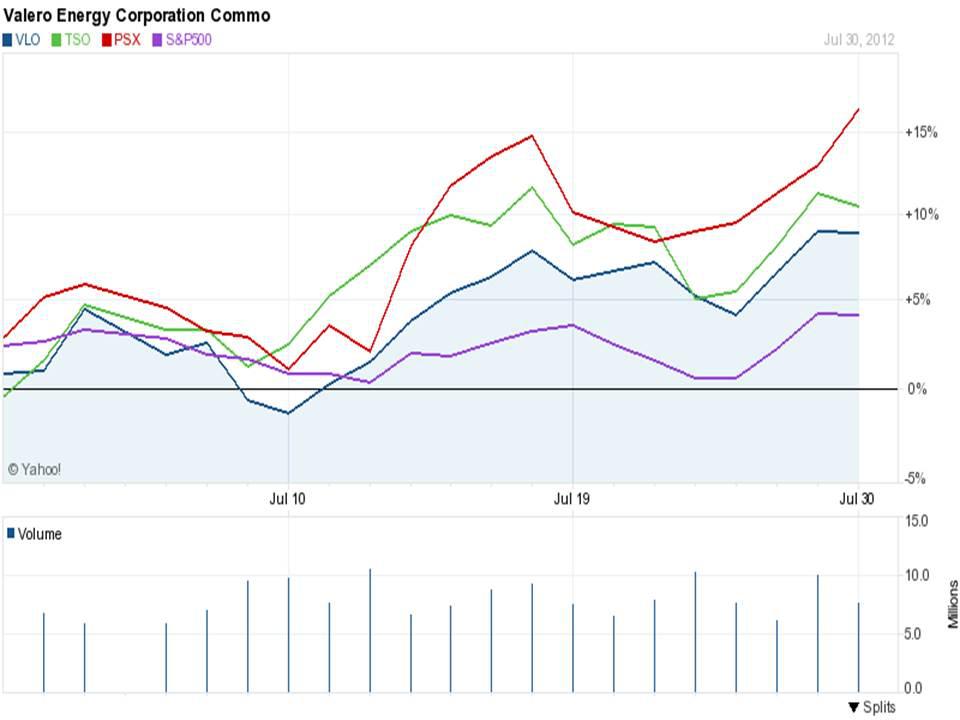This screenshot has width=960, height=720.
Task: Click the Splits triangle marker icon
Action: click(854, 708)
